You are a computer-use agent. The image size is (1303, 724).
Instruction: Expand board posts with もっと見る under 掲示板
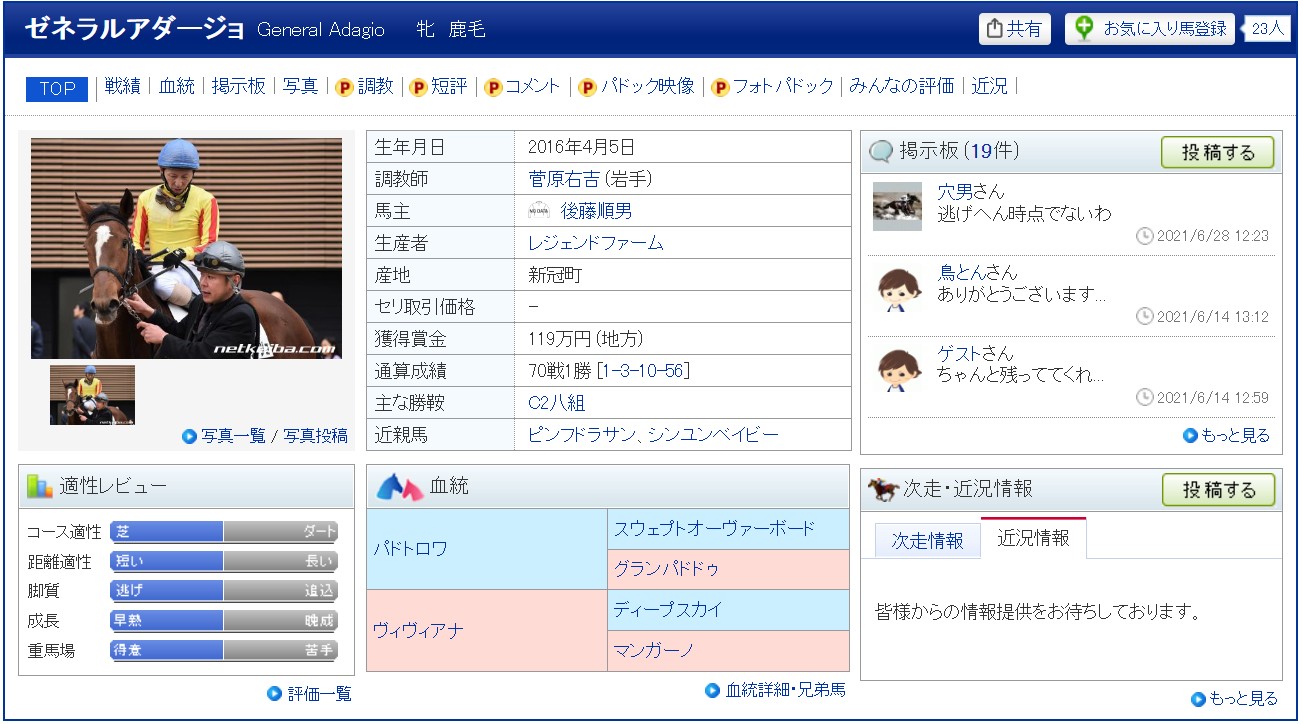pyautogui.click(x=1226, y=435)
